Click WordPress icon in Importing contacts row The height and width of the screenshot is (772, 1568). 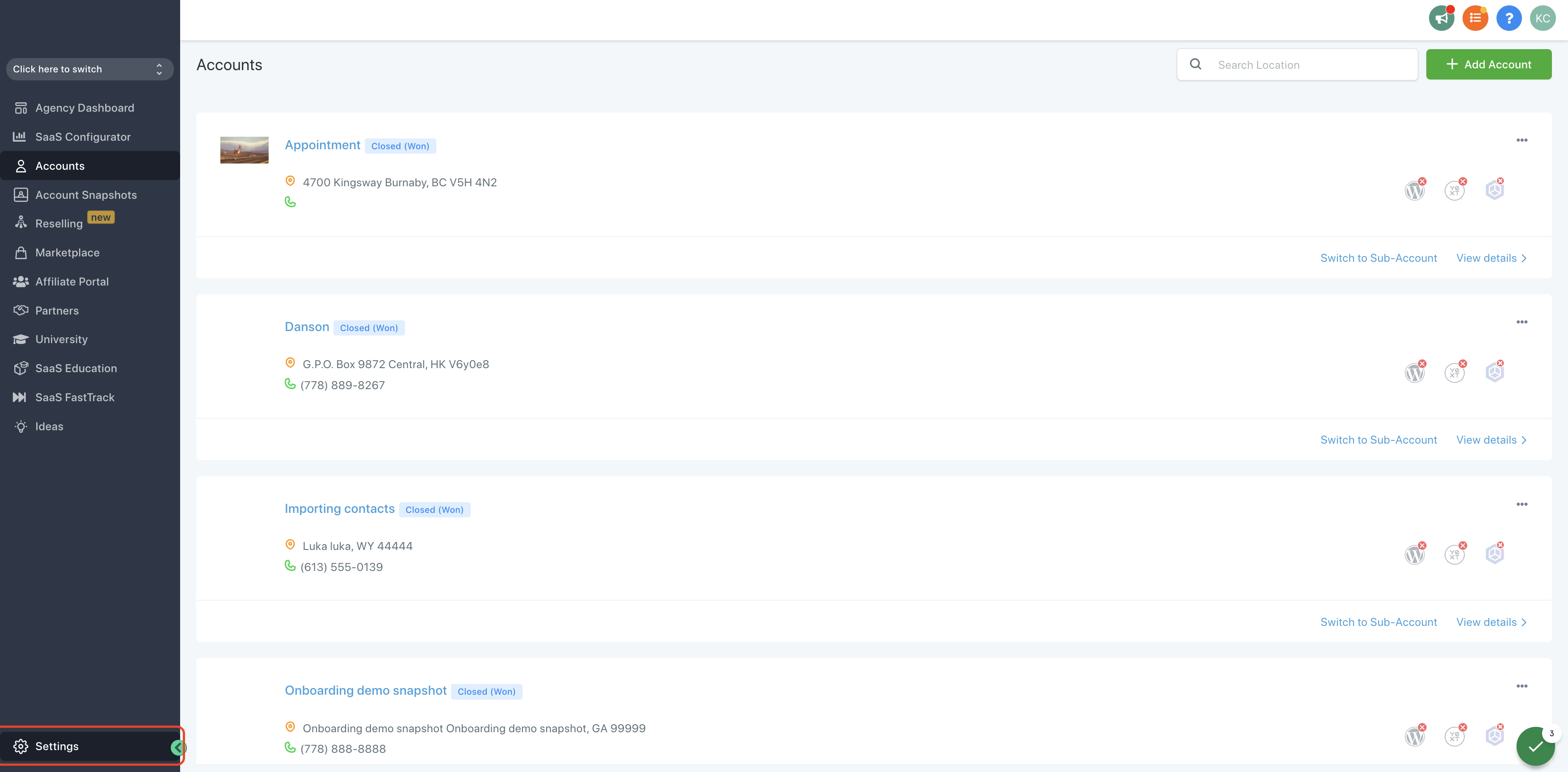click(1415, 554)
